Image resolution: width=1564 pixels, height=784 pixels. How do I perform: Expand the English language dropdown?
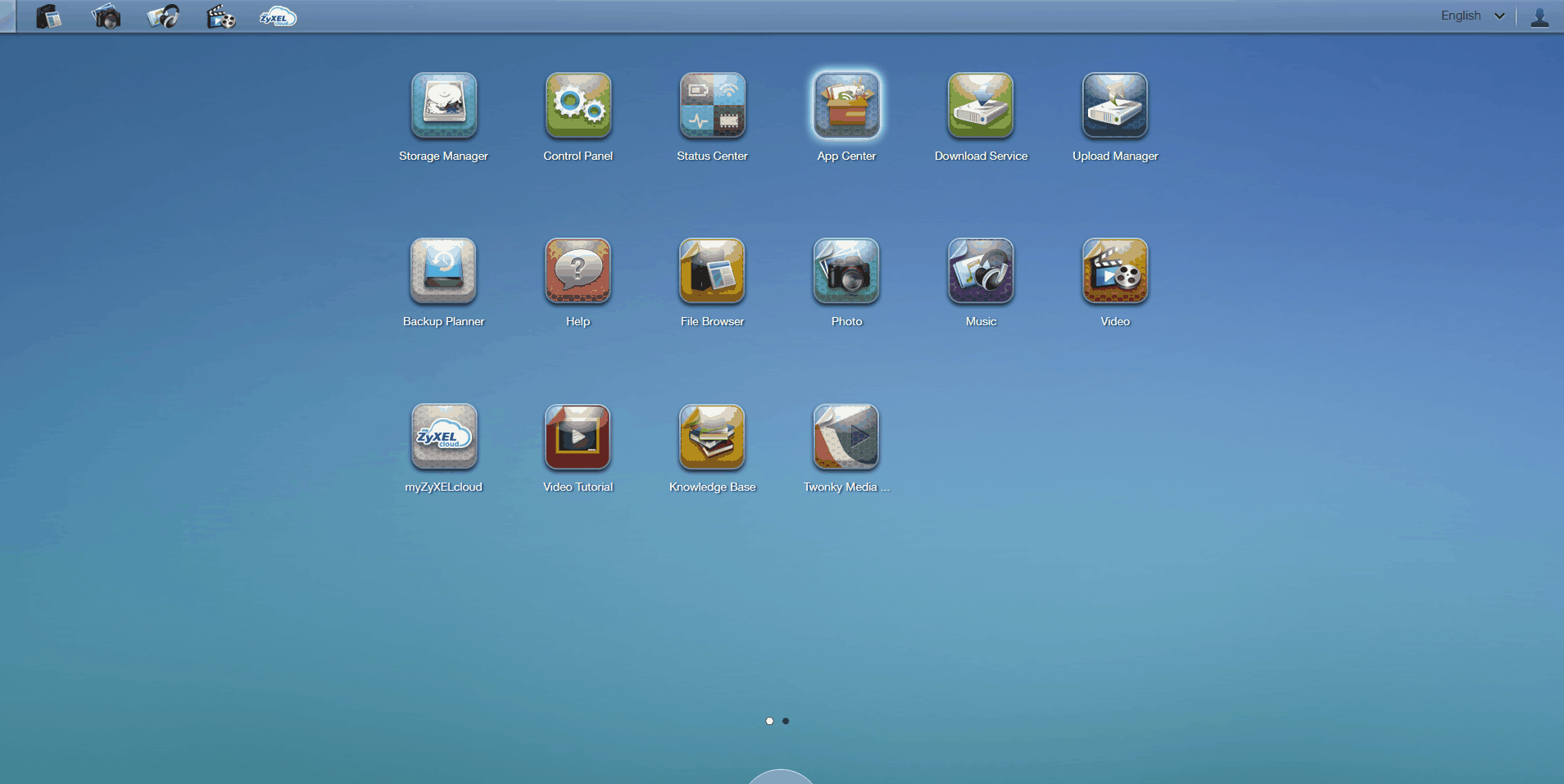click(1472, 16)
